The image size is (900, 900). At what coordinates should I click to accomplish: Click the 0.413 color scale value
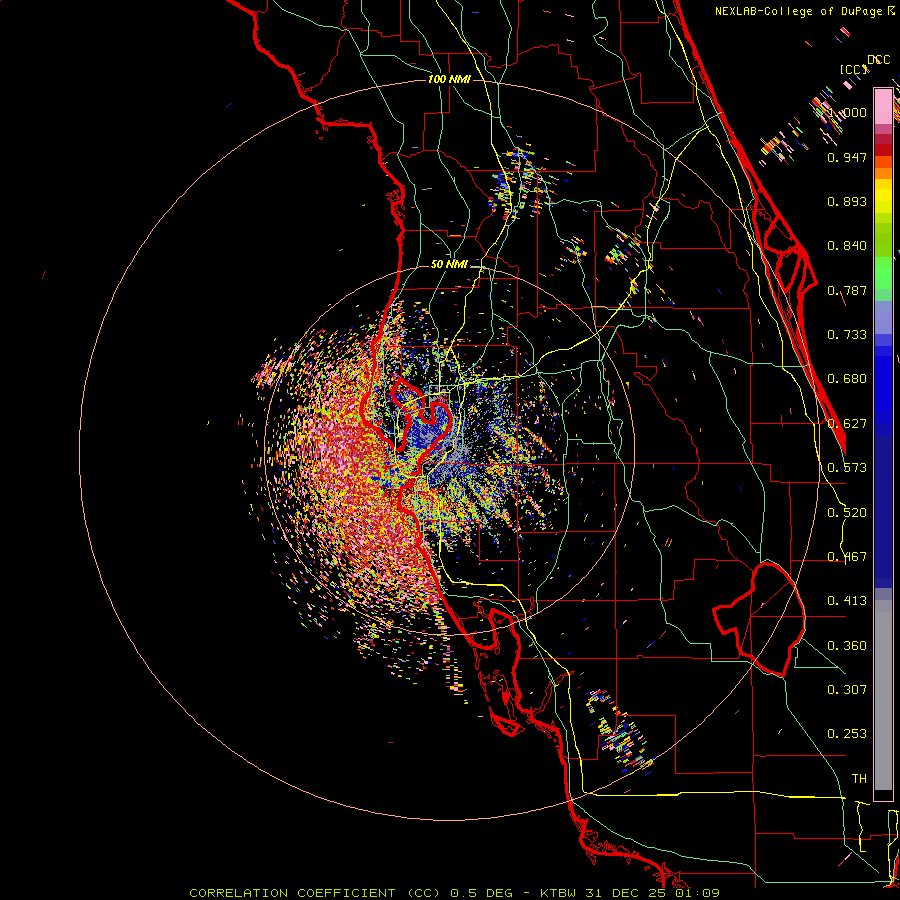[847, 601]
